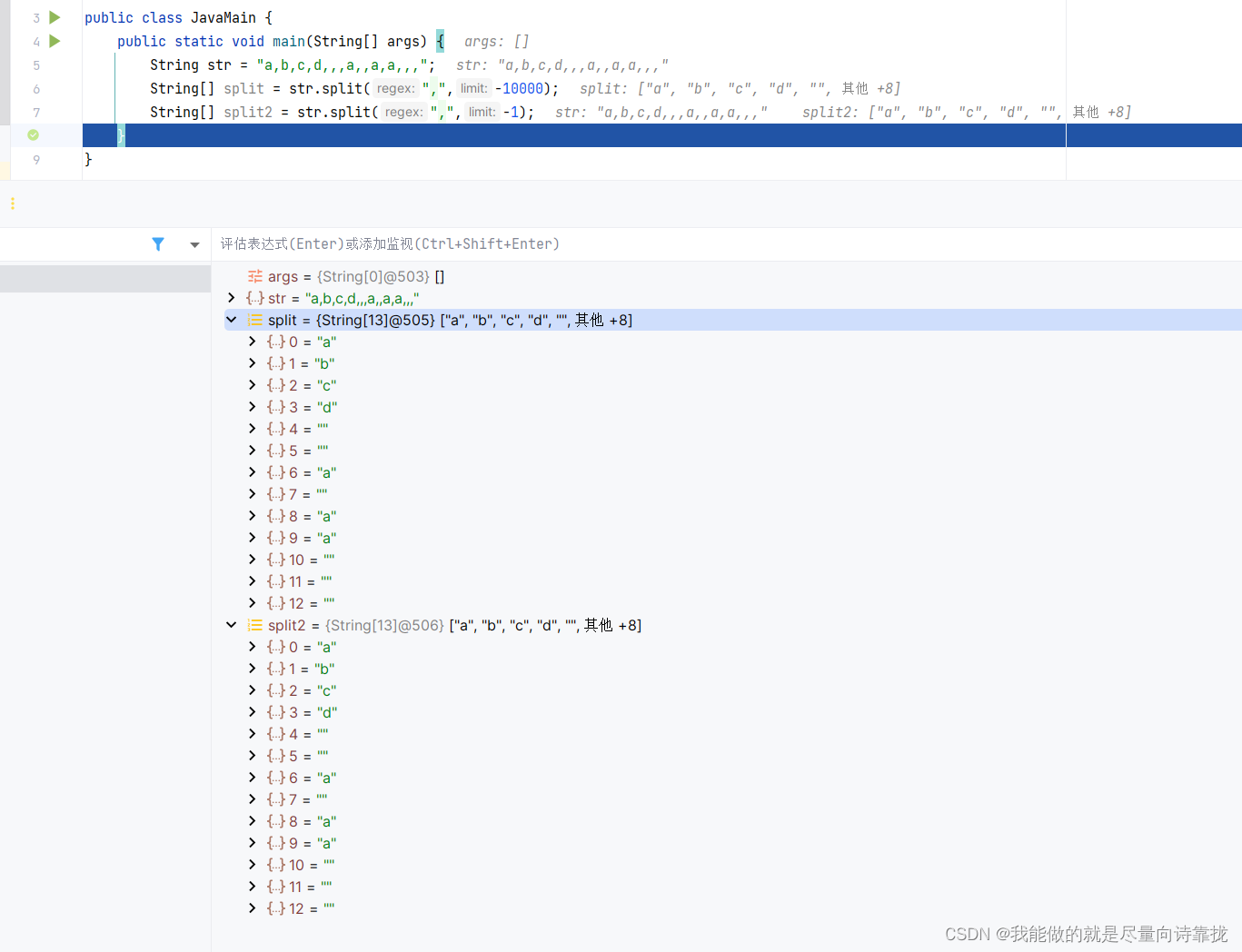Image resolution: width=1242 pixels, height=952 pixels.
Task: Click the inline hint "其他 +8" on line 6
Action: click(869, 88)
